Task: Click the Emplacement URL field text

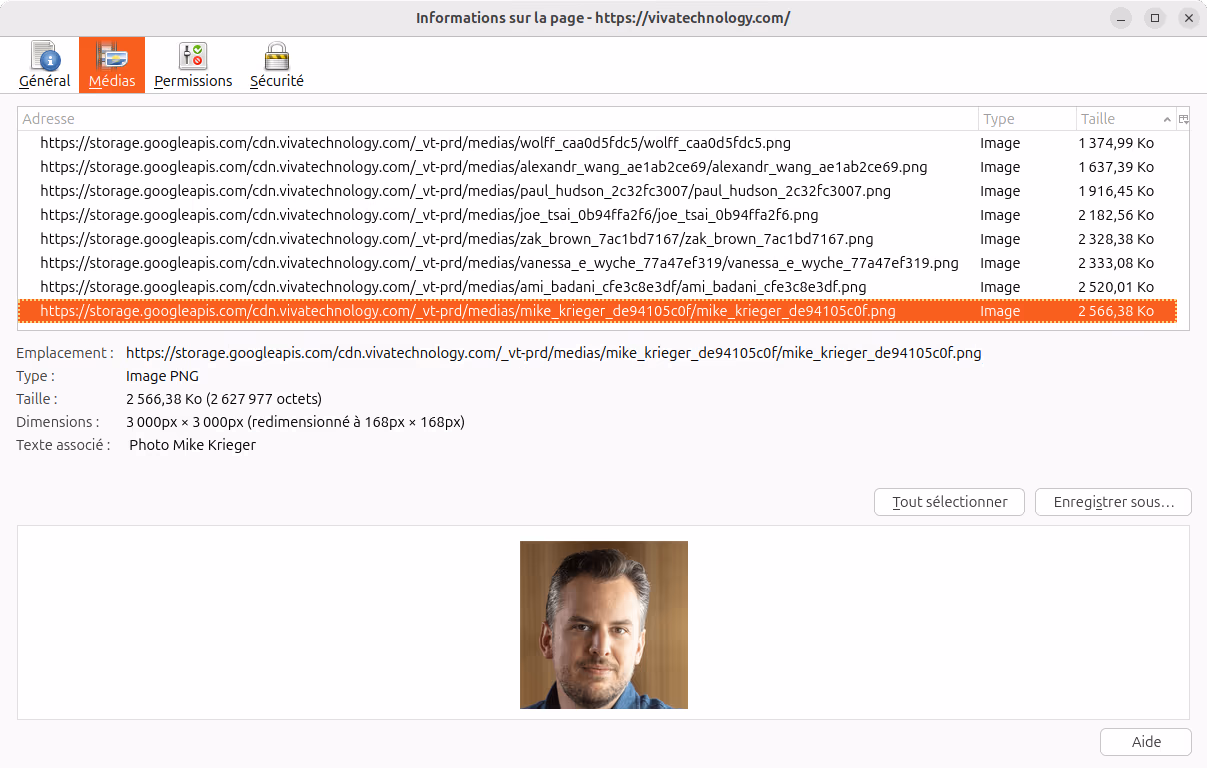Action: click(554, 353)
